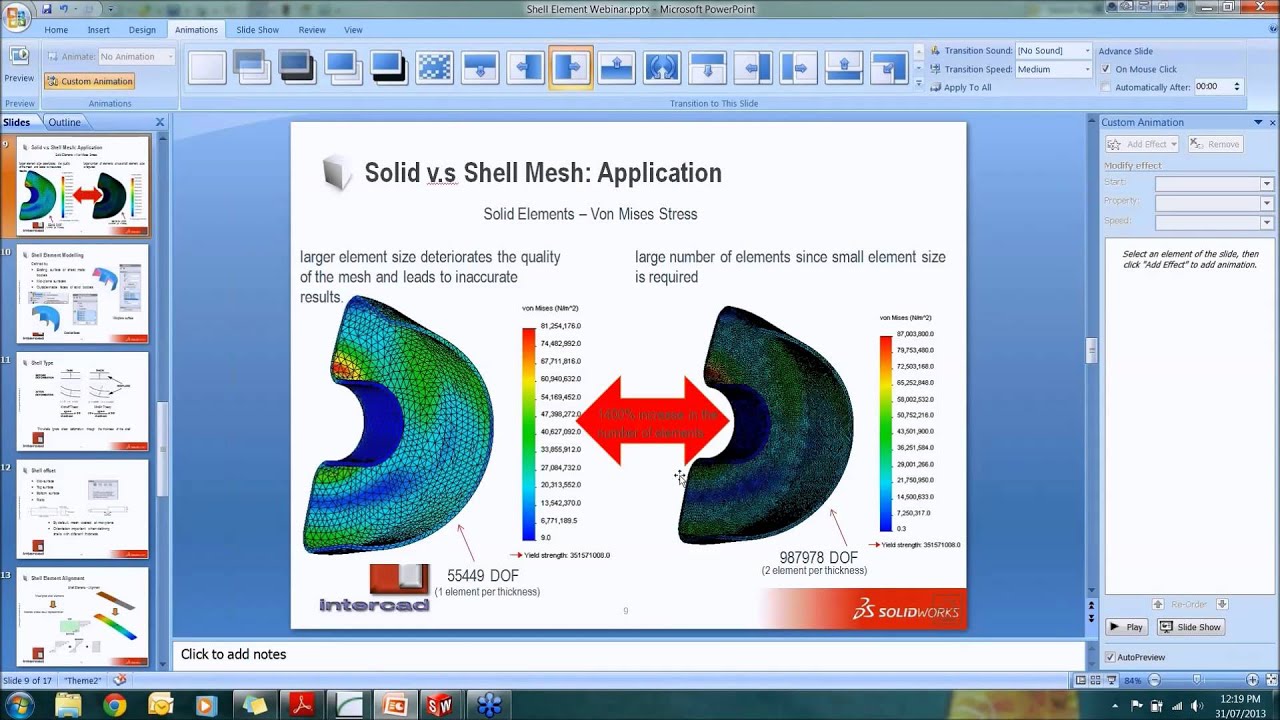This screenshot has height=720, width=1280.
Task: Adjust the zoom slider handle
Action: click(1196, 681)
